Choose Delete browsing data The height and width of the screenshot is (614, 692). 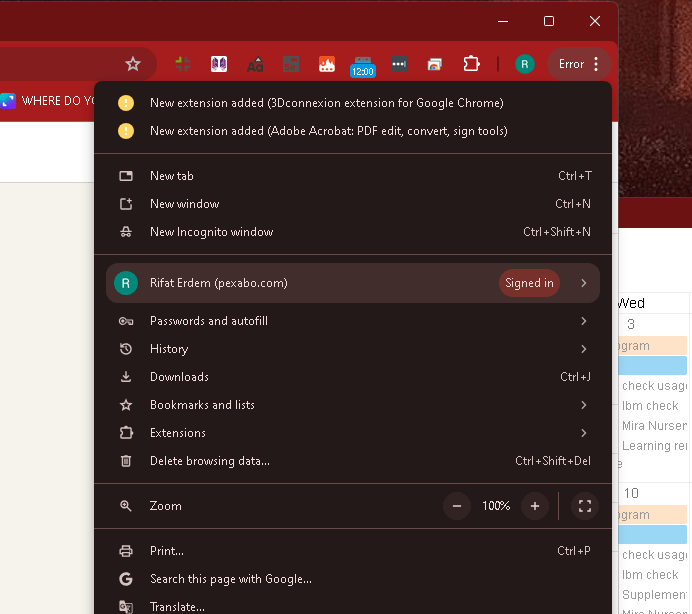pyautogui.click(x=353, y=461)
